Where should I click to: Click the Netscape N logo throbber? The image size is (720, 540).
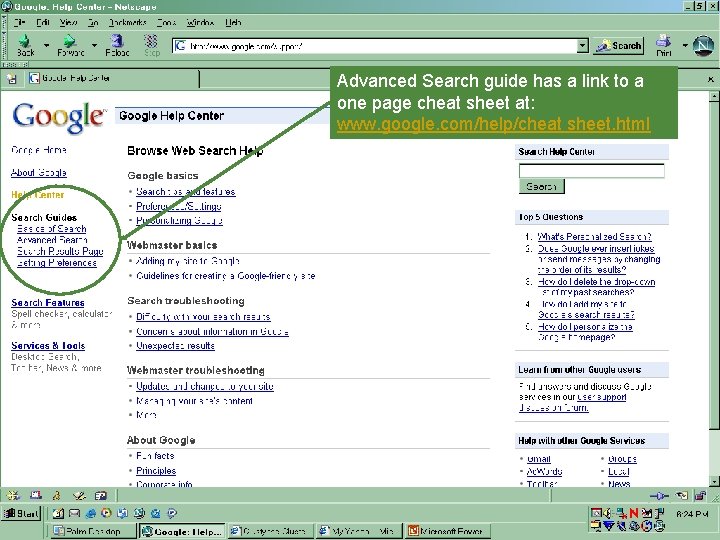703,46
